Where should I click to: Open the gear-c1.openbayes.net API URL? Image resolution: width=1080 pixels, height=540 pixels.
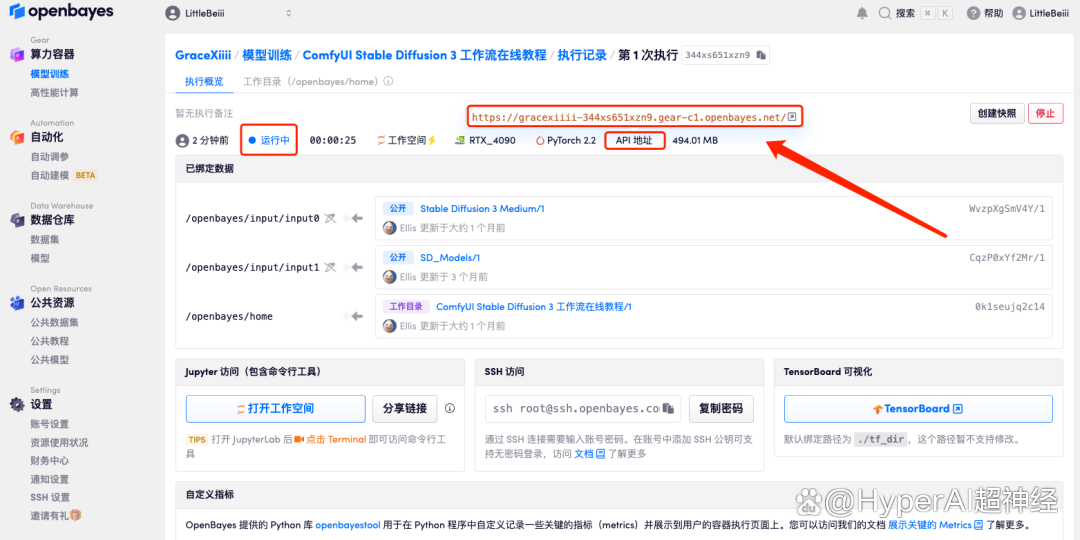(x=628, y=118)
